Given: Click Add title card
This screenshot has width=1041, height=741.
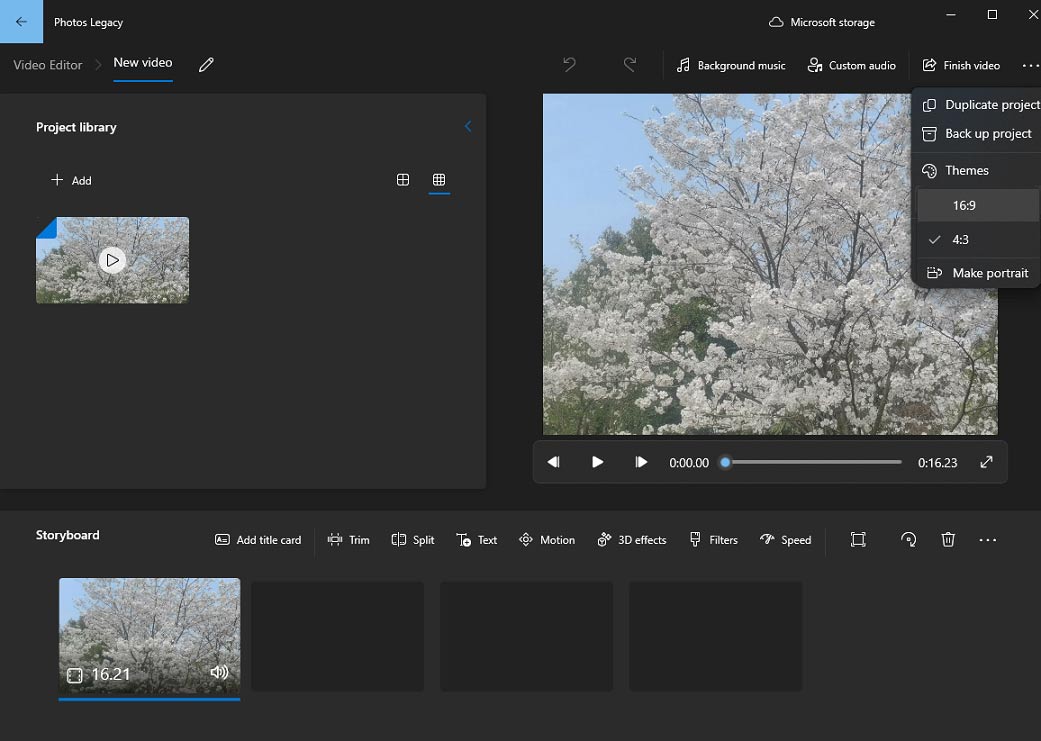Looking at the screenshot, I should (x=258, y=540).
